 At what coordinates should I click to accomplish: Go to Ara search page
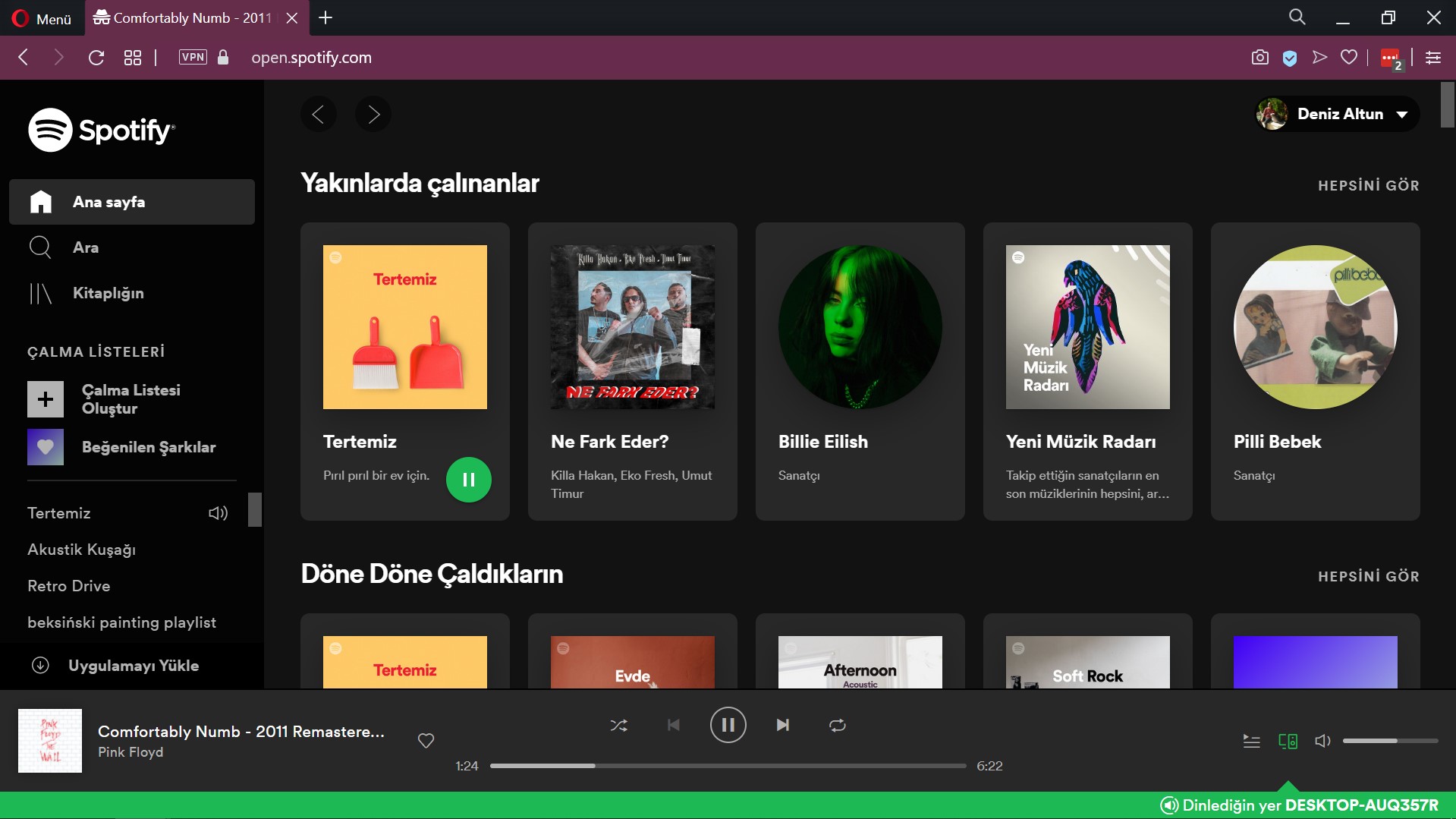86,247
